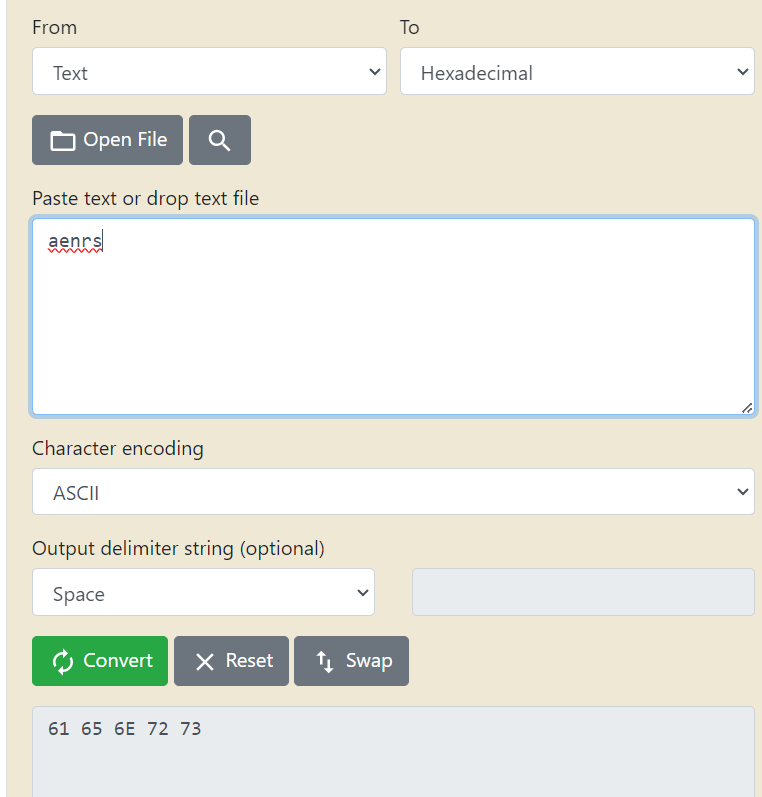Screen dimensions: 762x797
Task: Click the chevron arrow of the Hexadecimal select
Action: tap(743, 72)
